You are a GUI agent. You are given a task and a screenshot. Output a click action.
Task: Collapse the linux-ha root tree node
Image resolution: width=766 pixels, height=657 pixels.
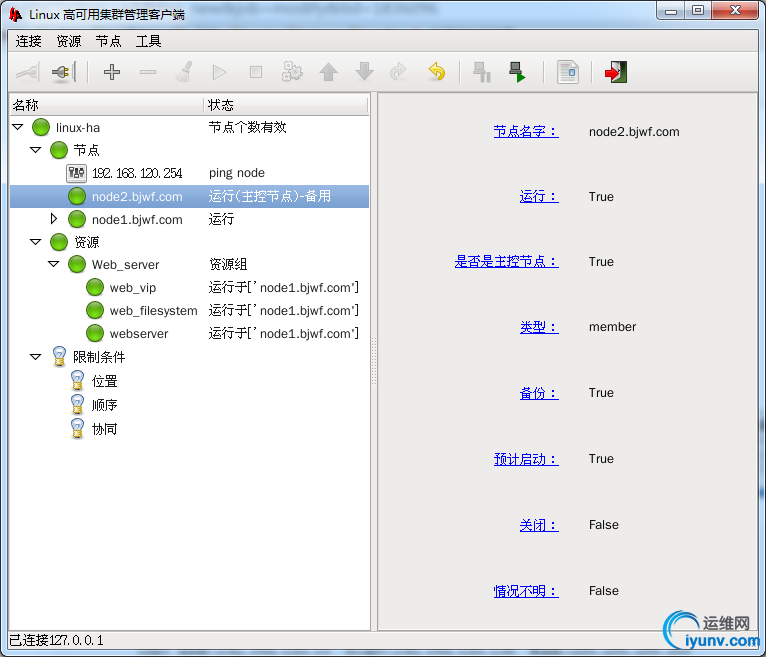[18, 127]
